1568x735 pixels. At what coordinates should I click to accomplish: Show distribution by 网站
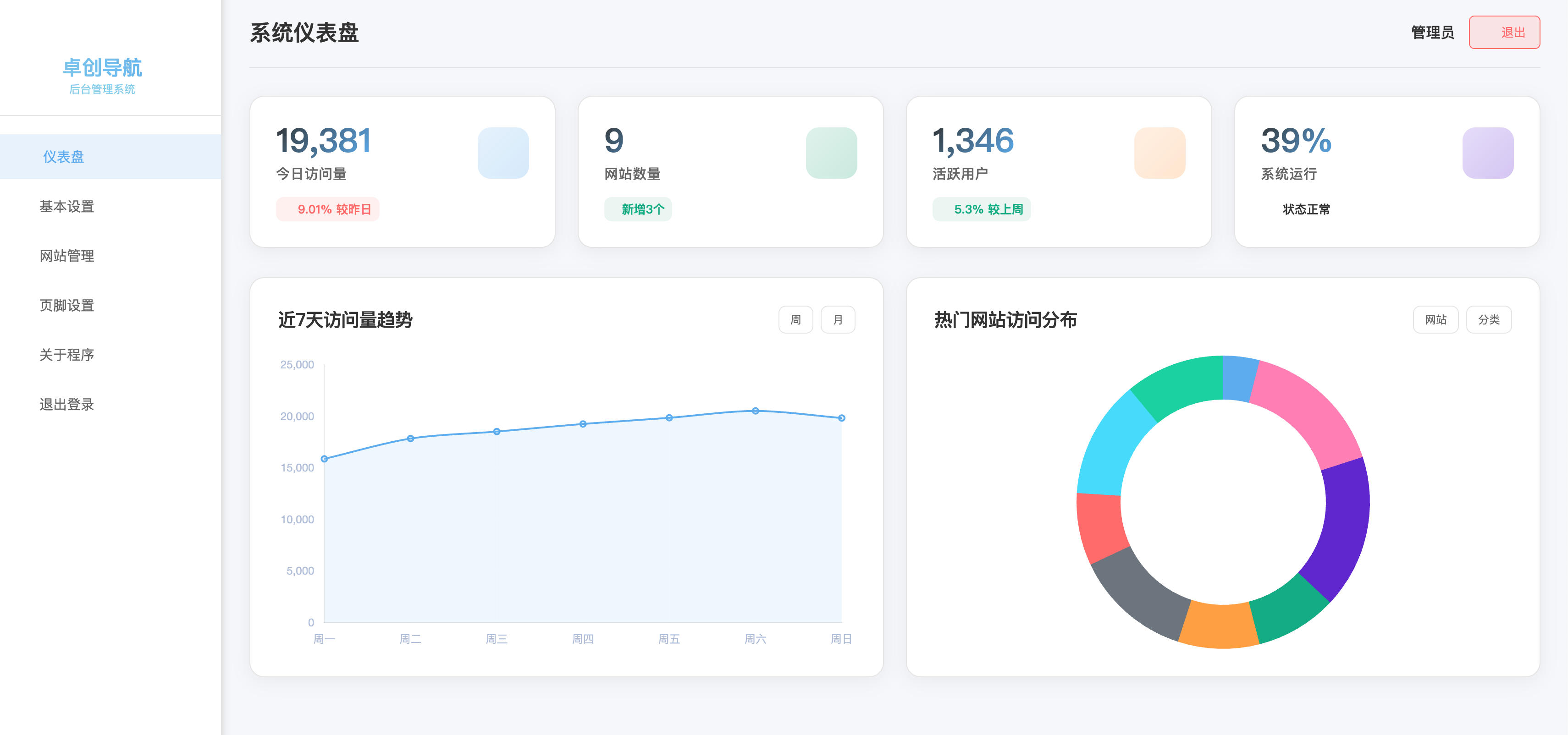point(1435,319)
